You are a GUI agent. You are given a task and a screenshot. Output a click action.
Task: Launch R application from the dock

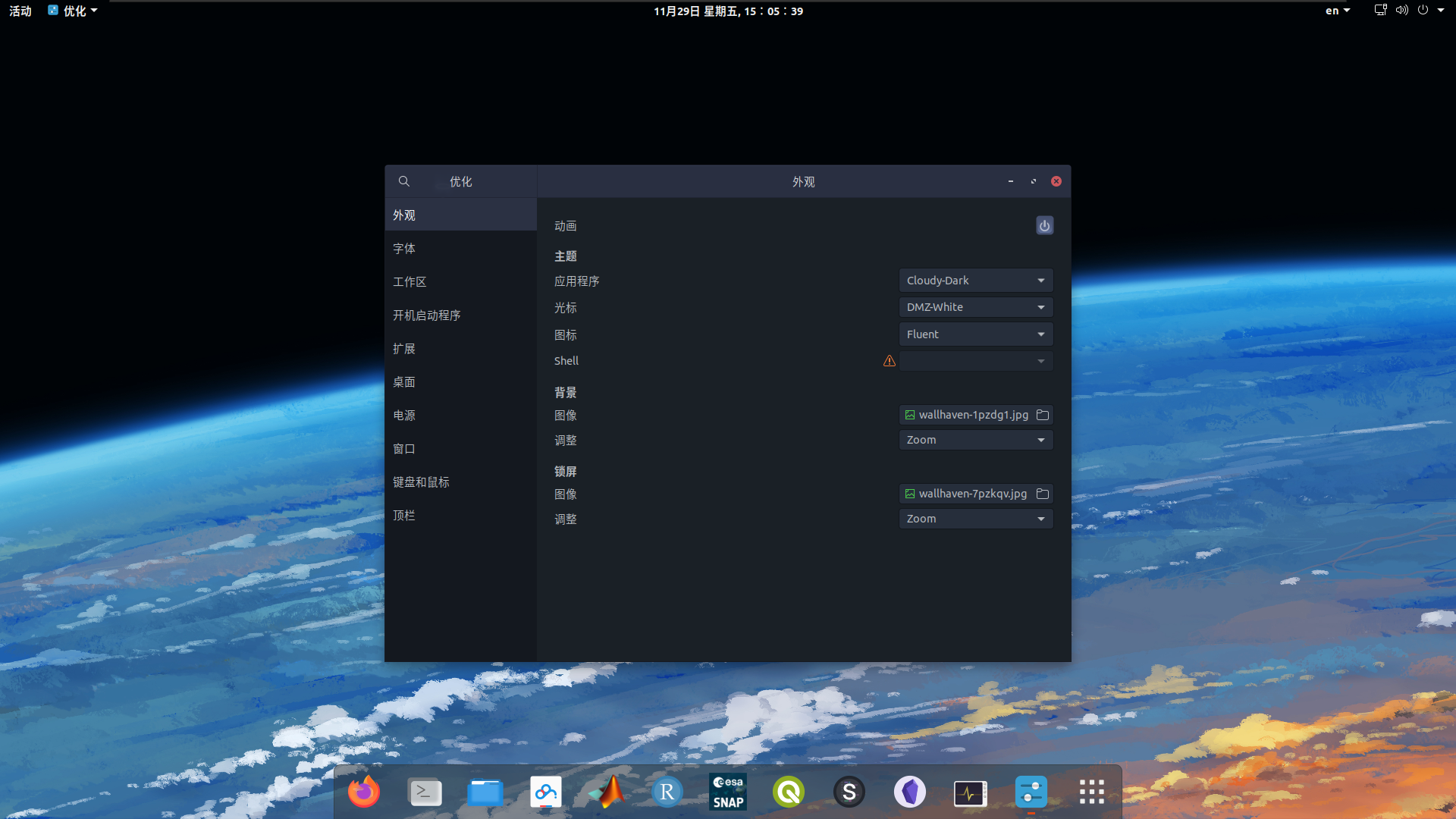point(667,792)
